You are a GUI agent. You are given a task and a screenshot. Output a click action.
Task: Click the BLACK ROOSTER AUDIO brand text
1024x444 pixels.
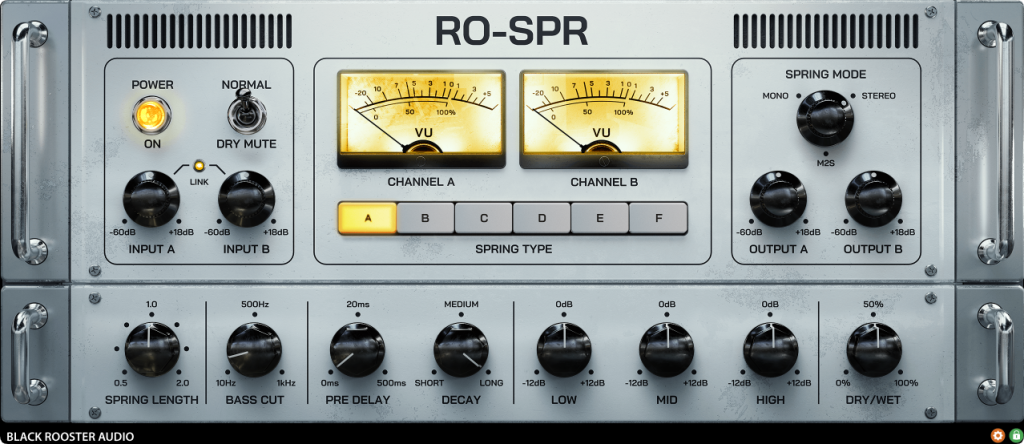[x=71, y=436]
